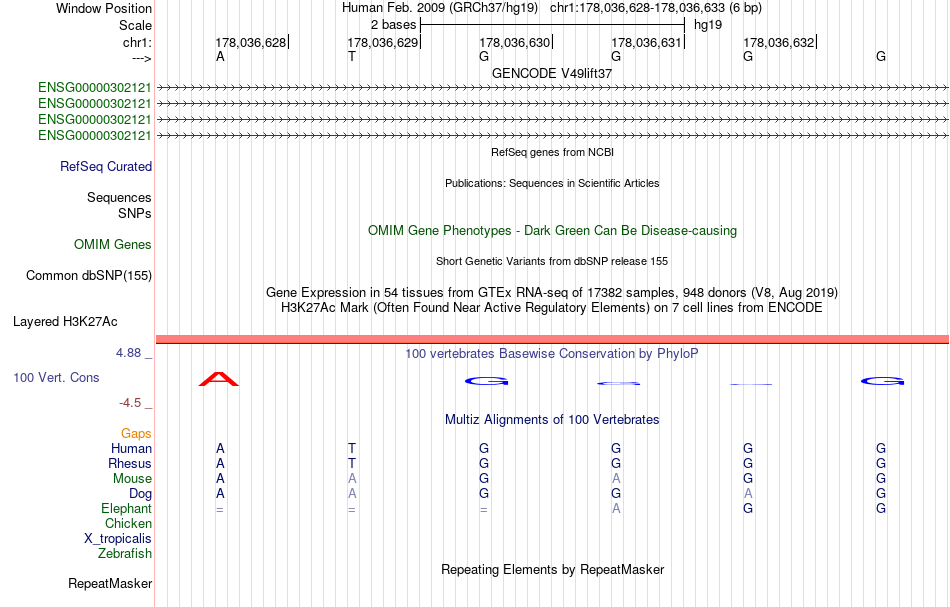Select the Layered H3K27Ac track label
Viewport: 950px width, 607px height.
point(65,322)
